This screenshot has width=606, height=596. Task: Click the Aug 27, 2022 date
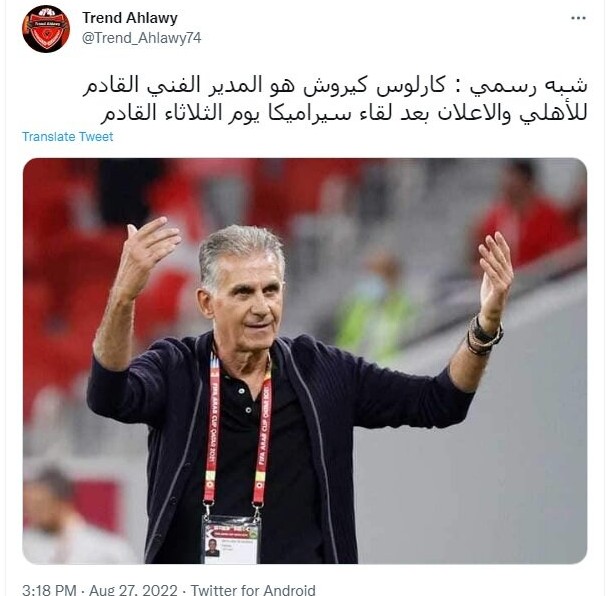pos(133,589)
